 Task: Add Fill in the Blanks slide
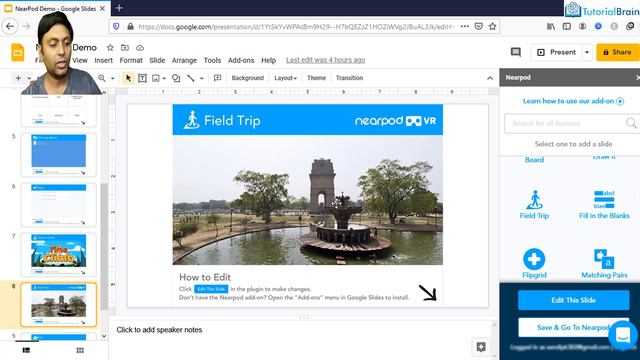tap(604, 205)
